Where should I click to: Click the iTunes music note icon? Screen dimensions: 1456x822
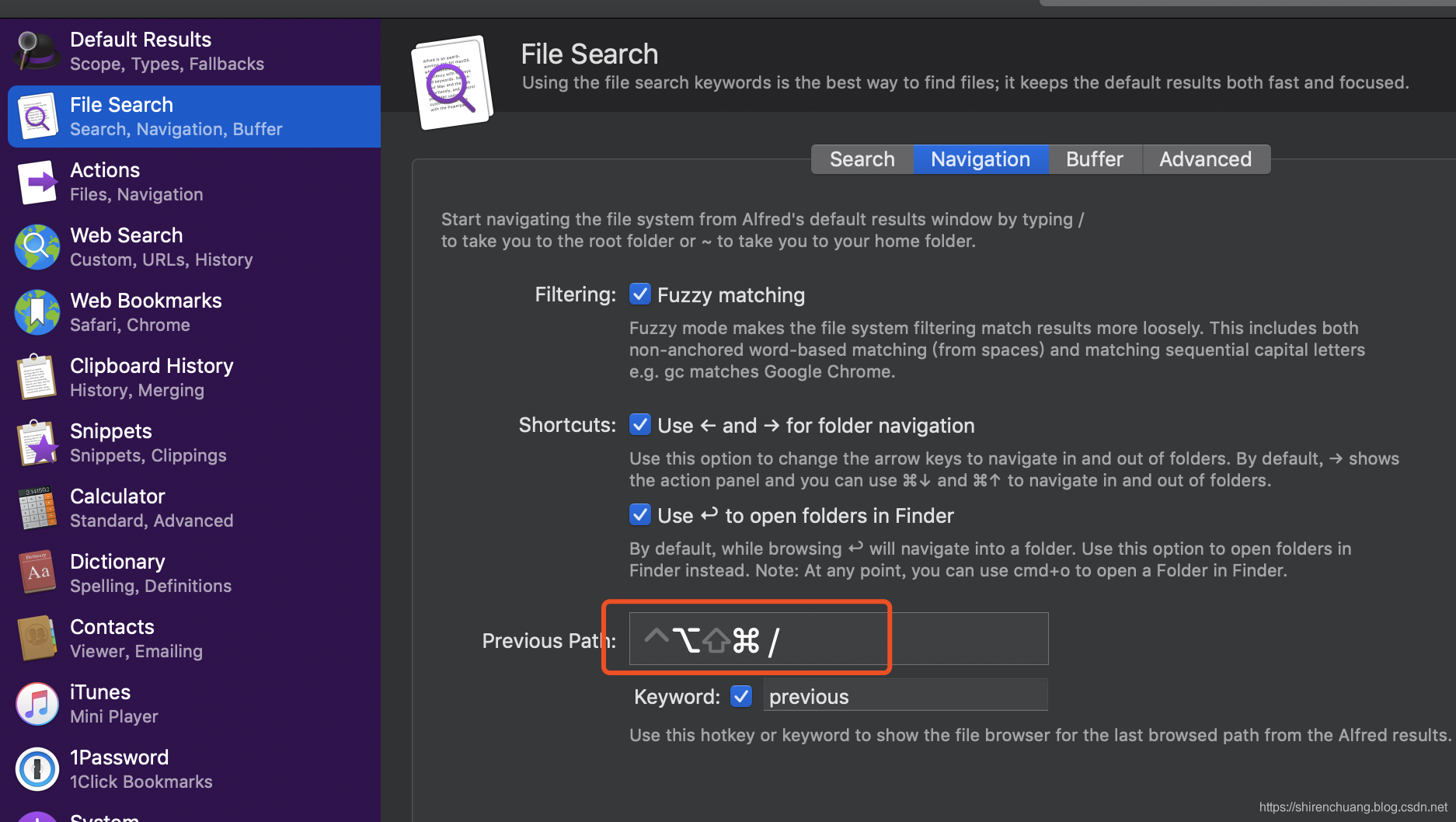pos(37,704)
